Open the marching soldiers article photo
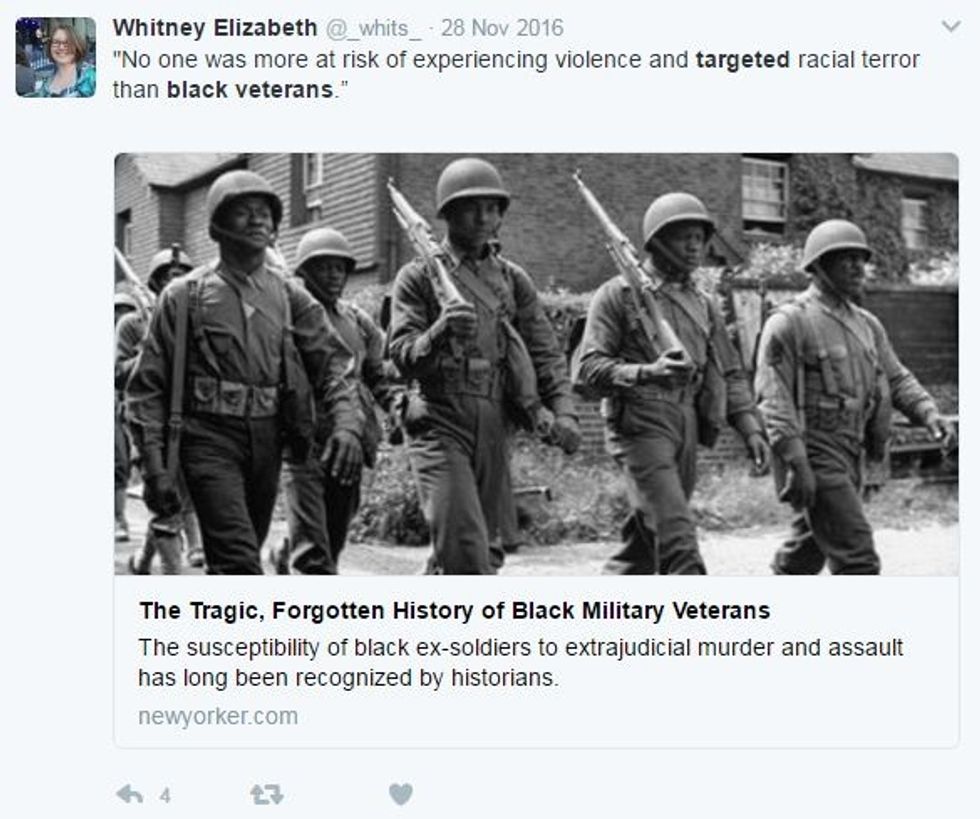 tap(536, 364)
